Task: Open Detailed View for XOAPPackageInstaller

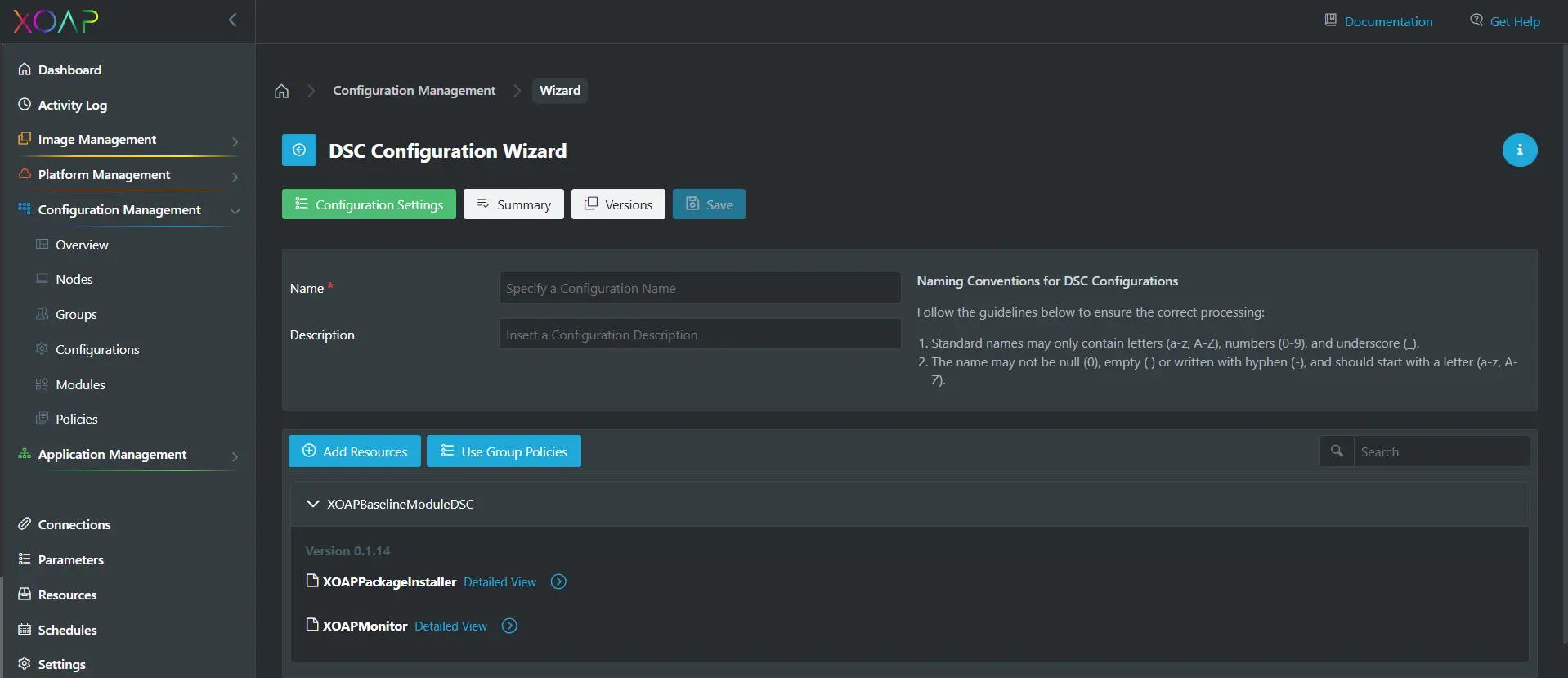Action: (x=500, y=582)
